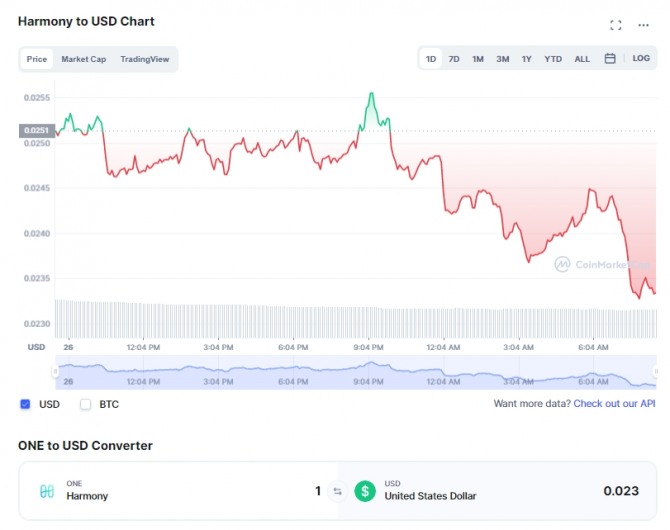
Task: Open the Check out our API link
Action: tap(614, 404)
